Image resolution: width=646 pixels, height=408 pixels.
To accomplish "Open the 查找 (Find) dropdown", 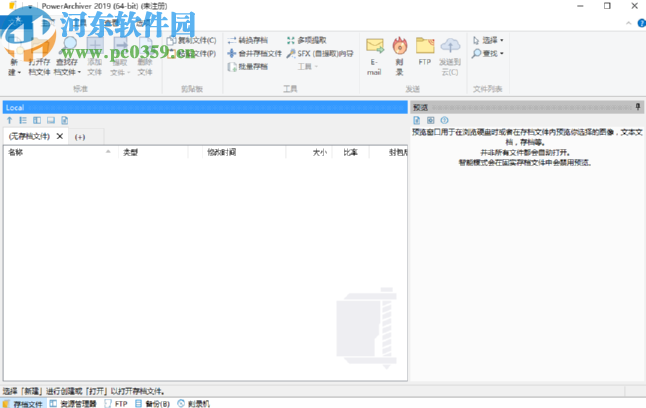I will click(x=488, y=54).
